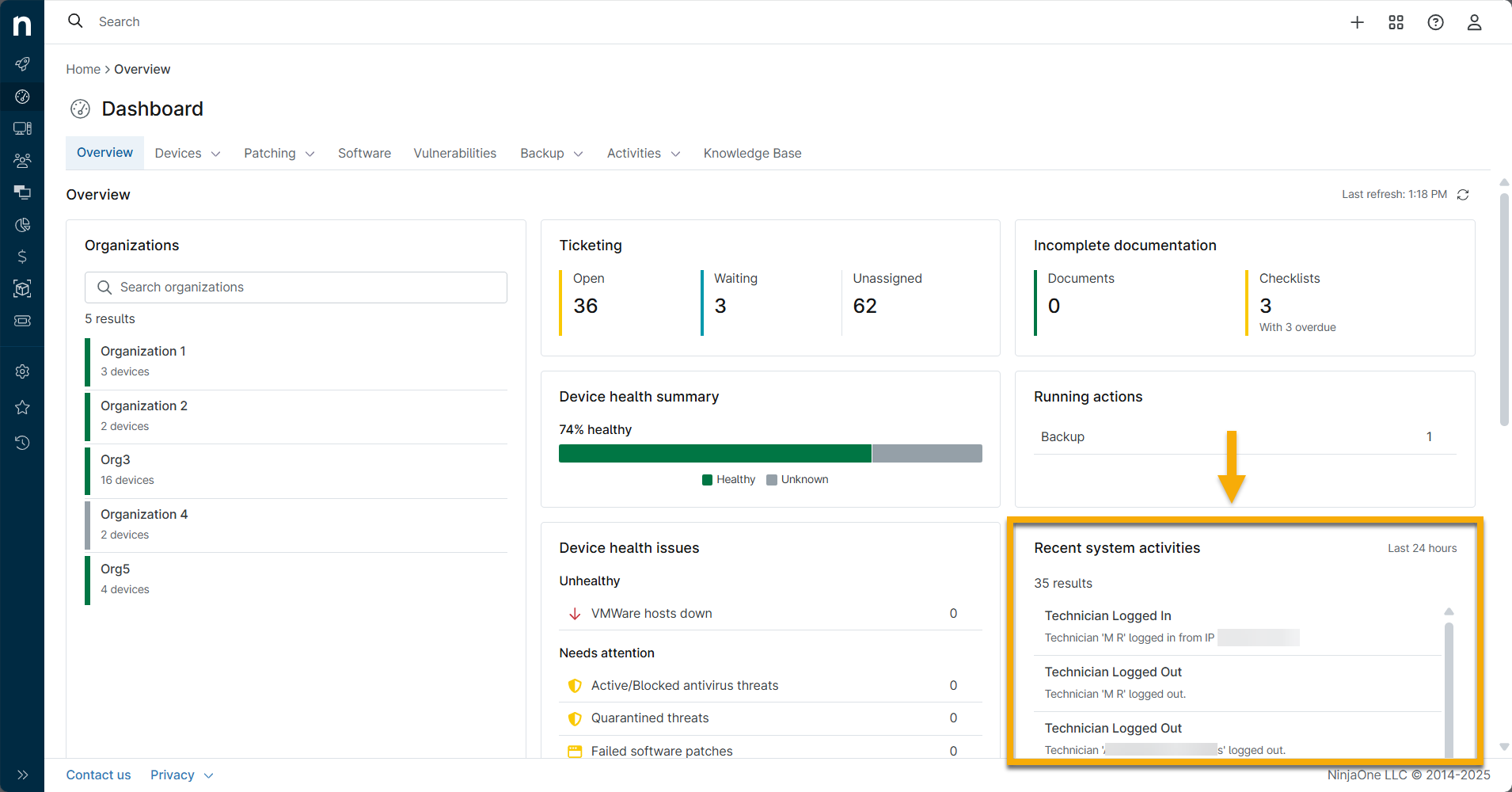Open the Reporting pie chart icon

(22, 224)
